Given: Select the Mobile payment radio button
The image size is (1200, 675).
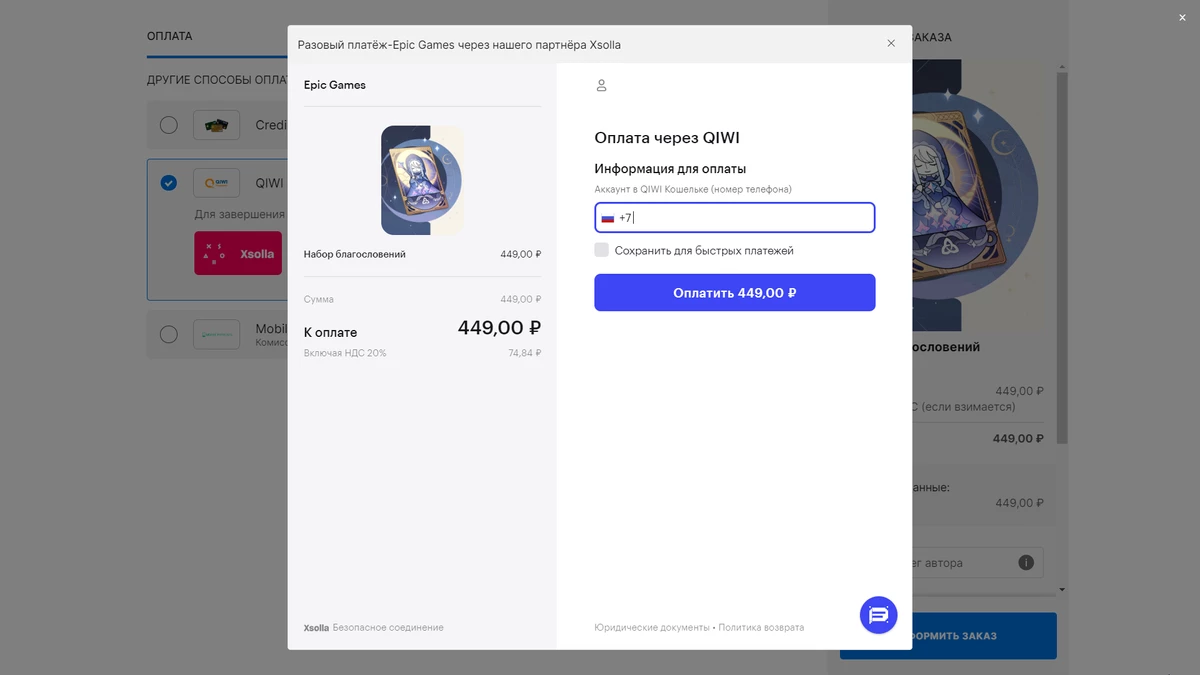Looking at the screenshot, I should point(169,334).
